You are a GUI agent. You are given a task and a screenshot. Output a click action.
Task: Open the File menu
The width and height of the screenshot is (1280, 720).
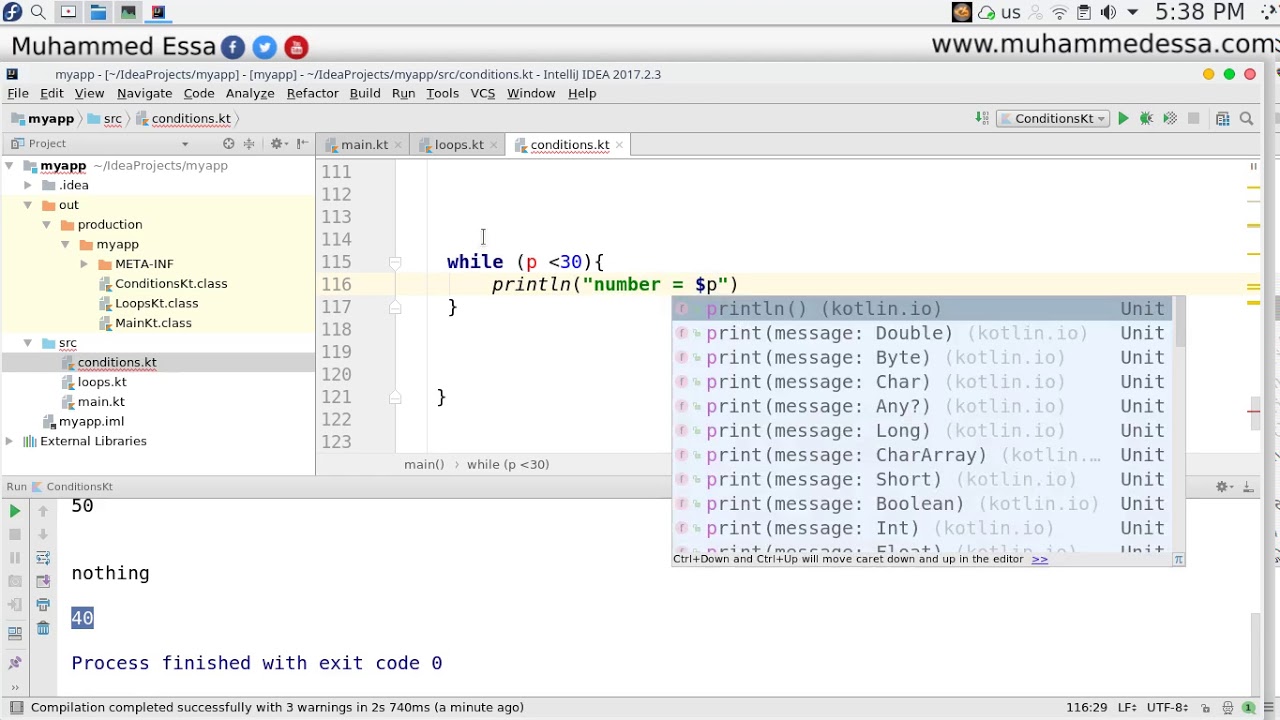18,93
